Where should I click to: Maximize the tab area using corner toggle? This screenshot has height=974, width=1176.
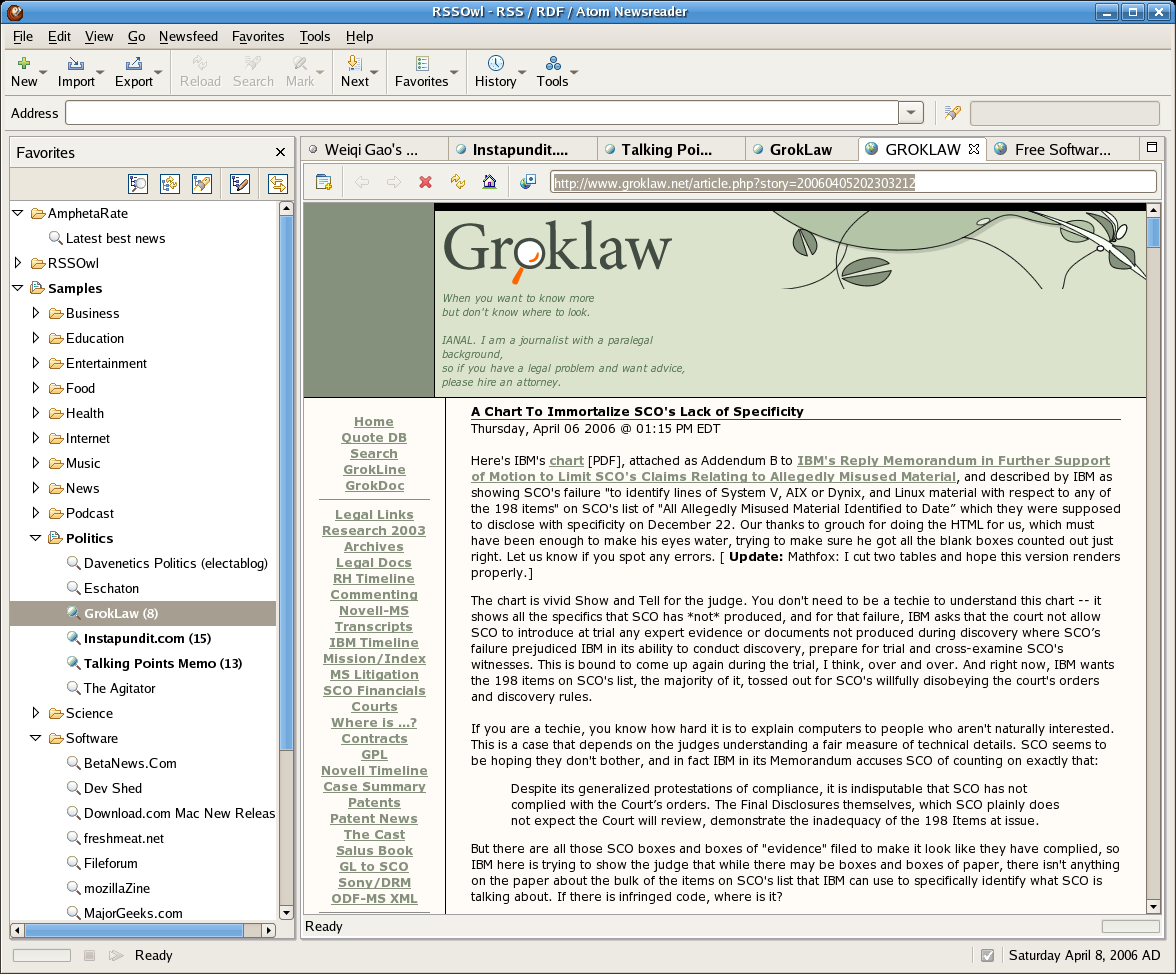click(x=1152, y=148)
